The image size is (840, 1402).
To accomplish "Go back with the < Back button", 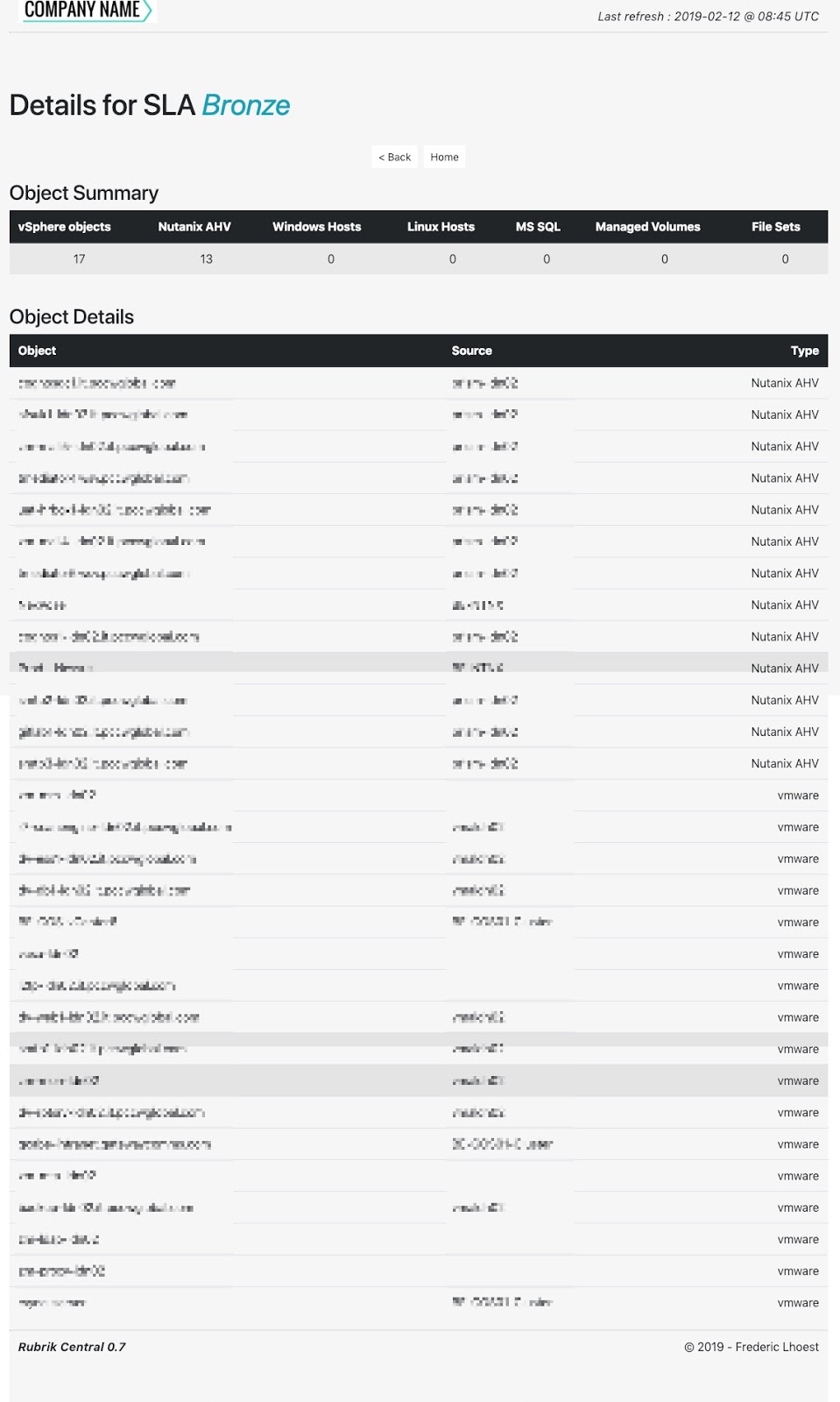I will click(394, 157).
